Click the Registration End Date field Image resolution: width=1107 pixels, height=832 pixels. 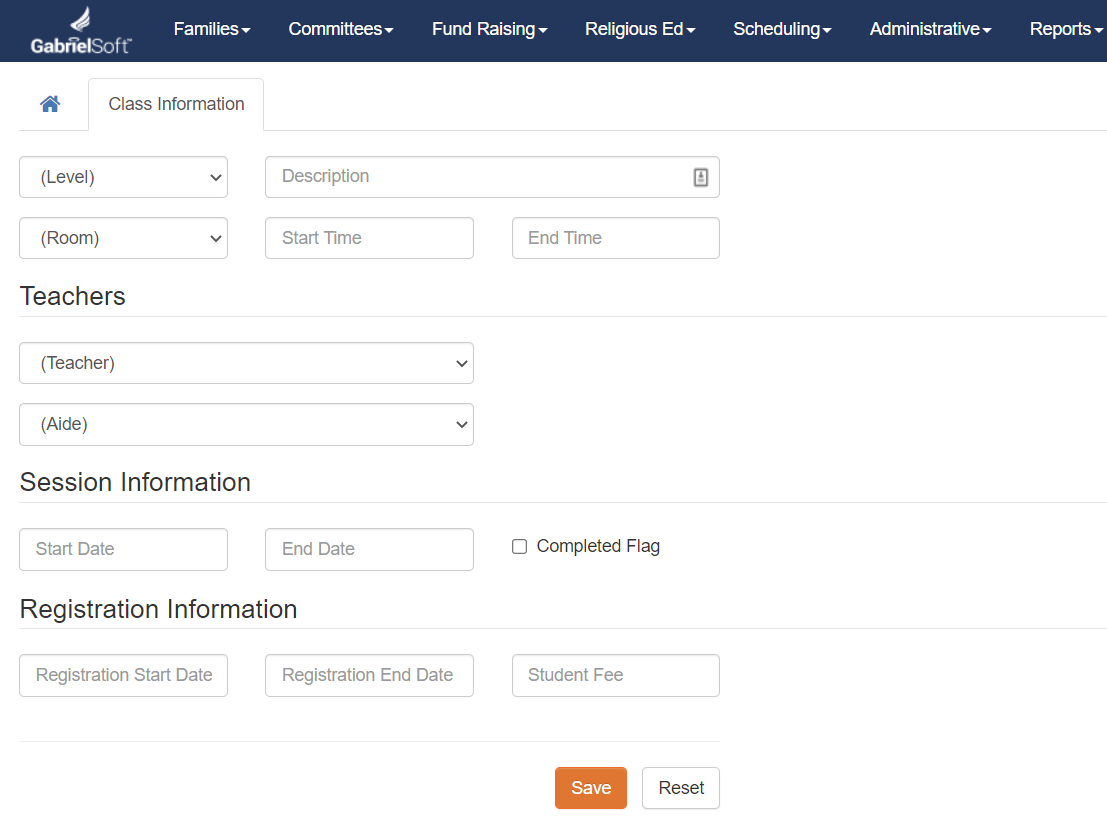tap(369, 675)
